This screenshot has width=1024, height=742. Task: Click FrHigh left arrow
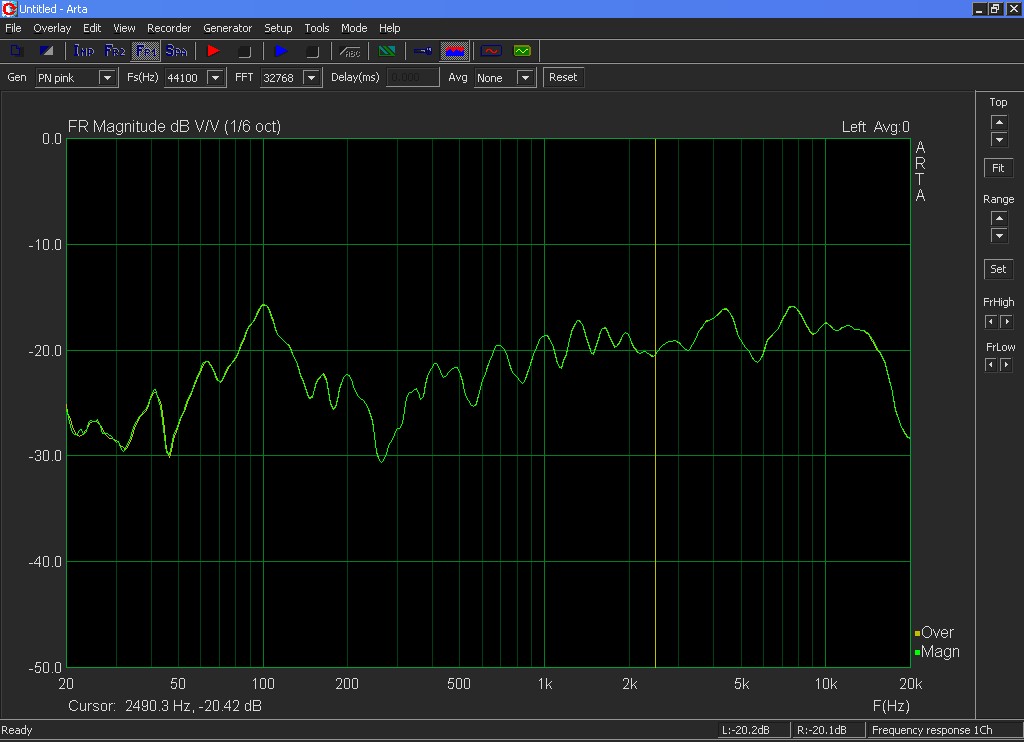991,321
